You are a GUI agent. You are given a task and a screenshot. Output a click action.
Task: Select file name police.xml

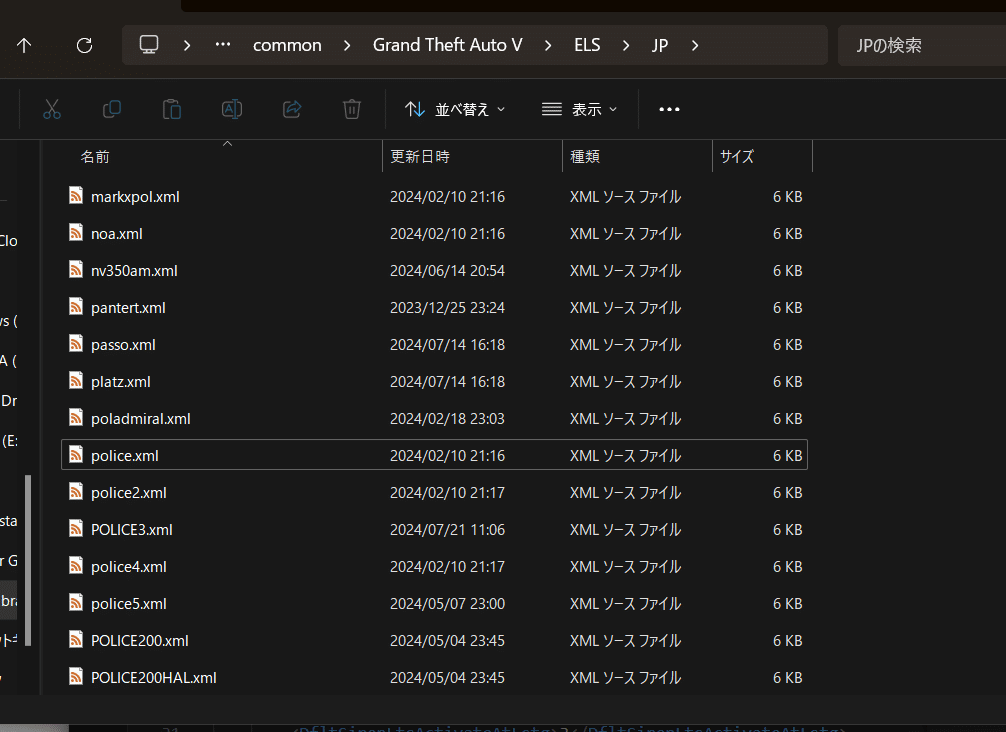click(124, 456)
